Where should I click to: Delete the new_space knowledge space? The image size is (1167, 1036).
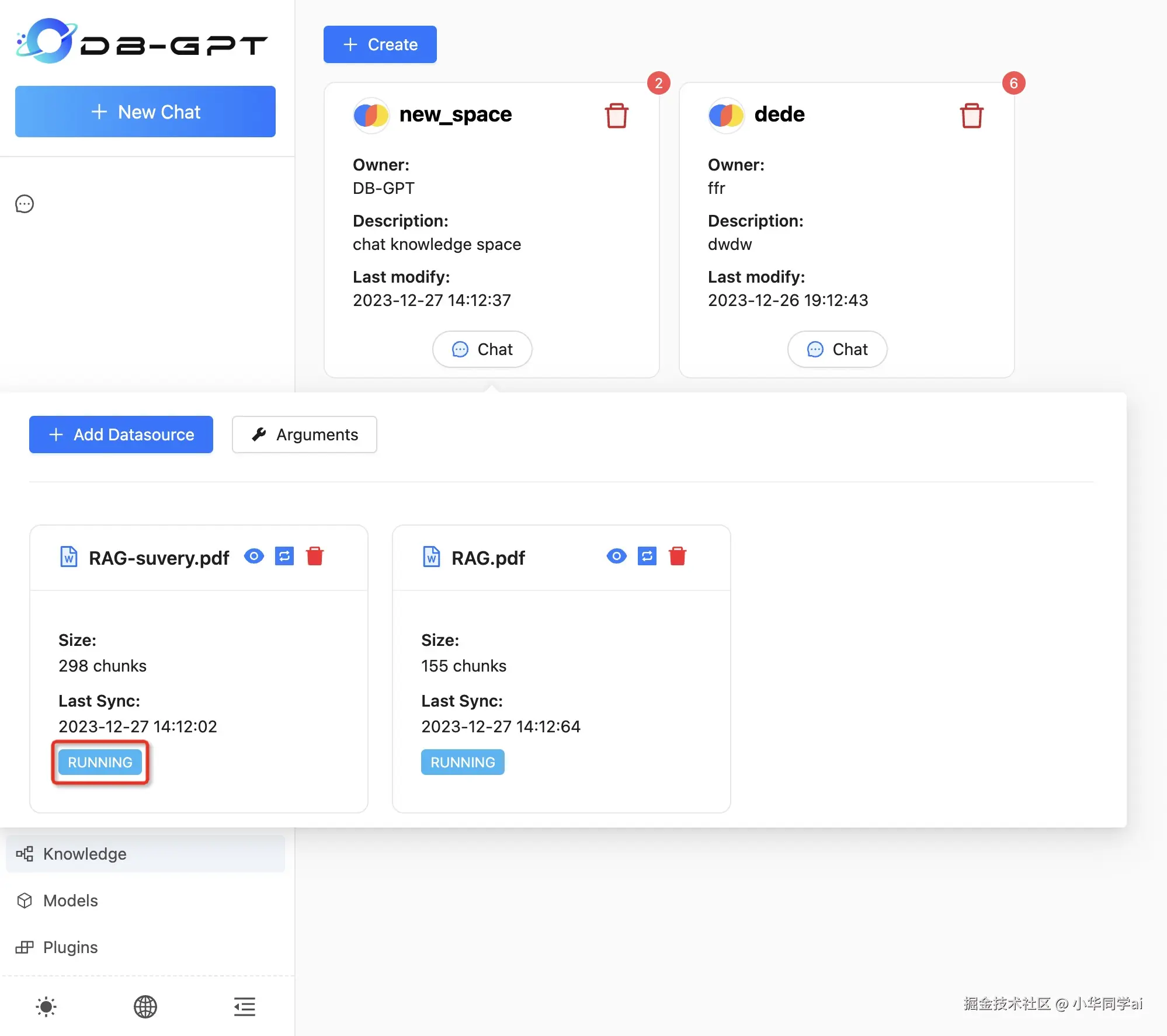click(617, 115)
